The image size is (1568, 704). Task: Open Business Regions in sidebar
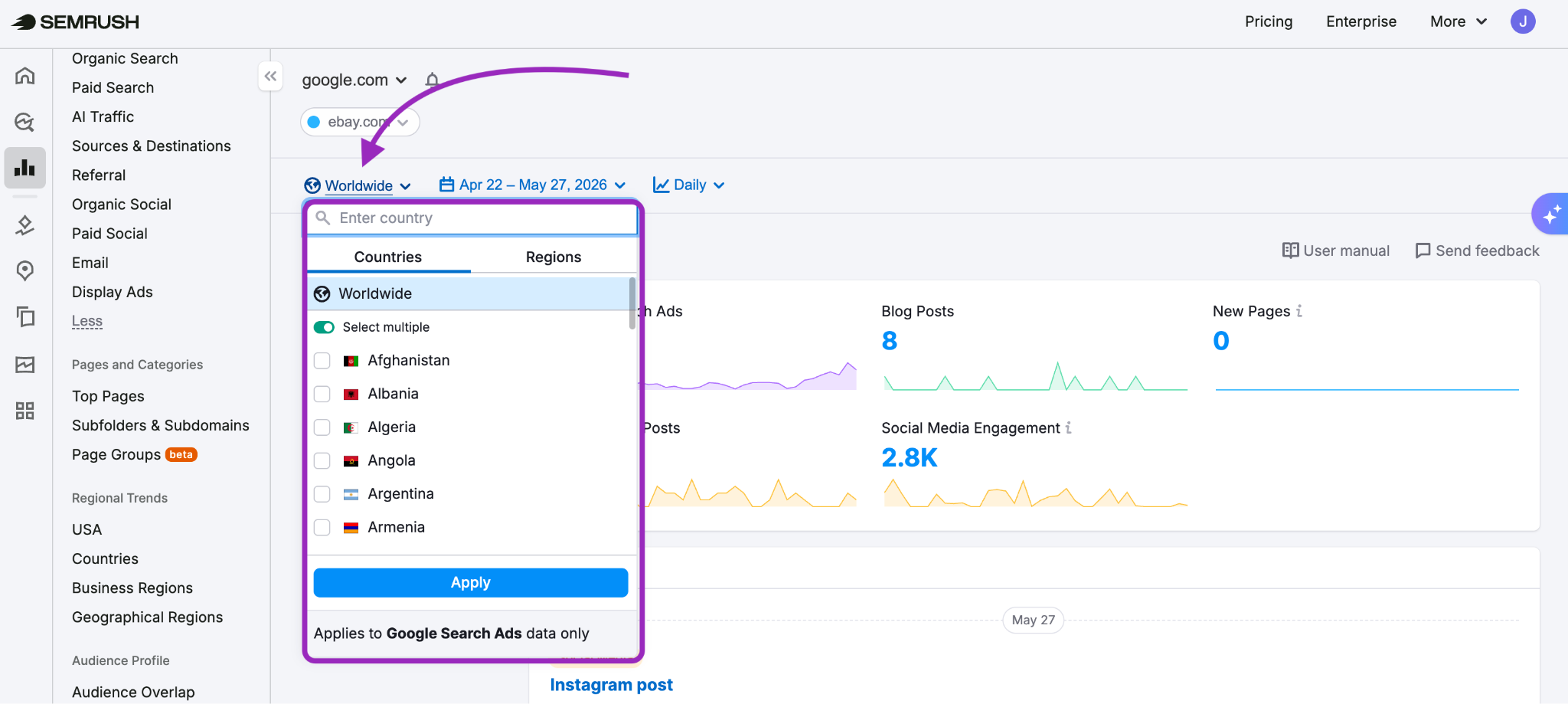pyautogui.click(x=132, y=588)
